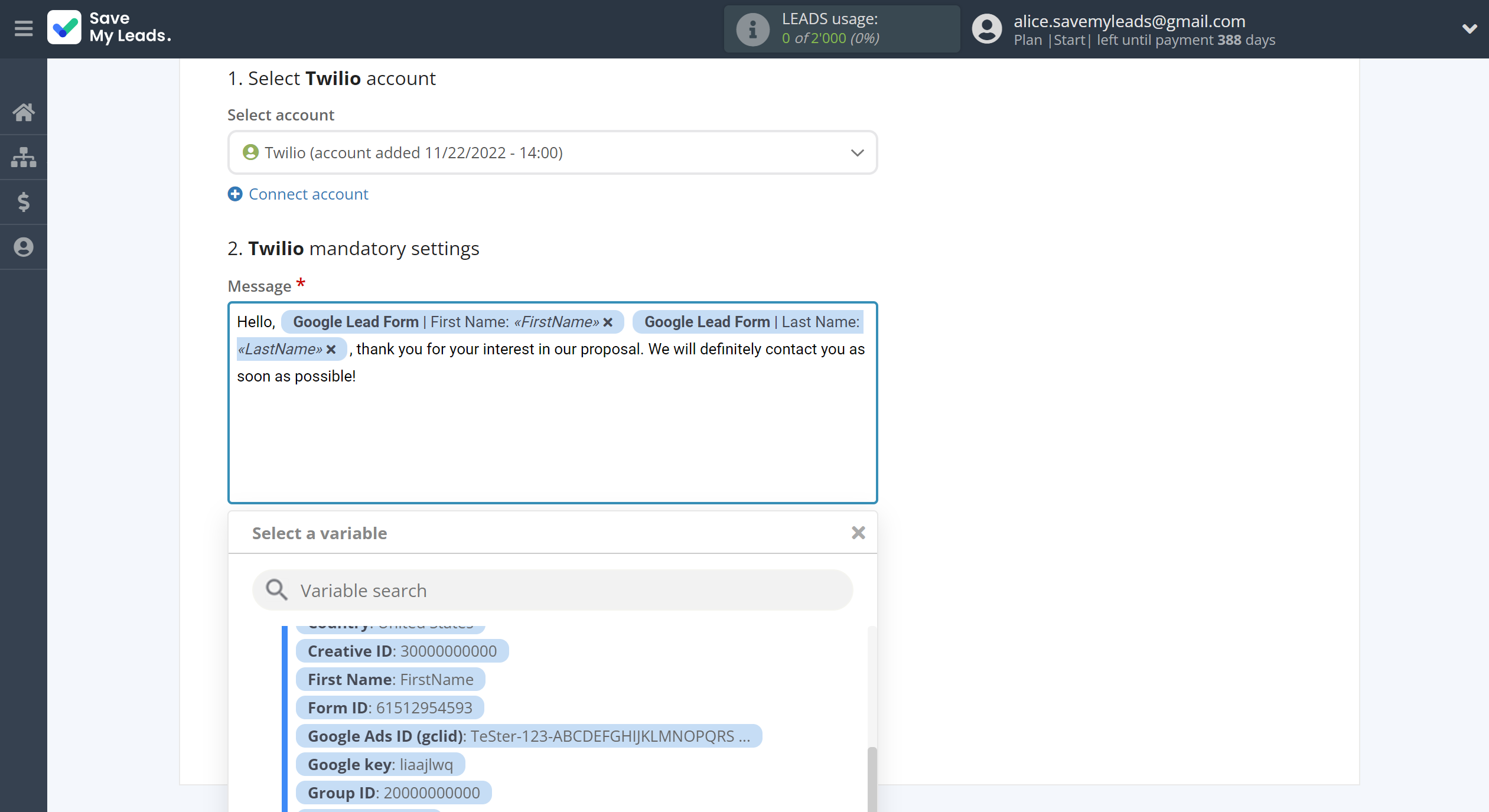Click the LEADS usage info icon
This screenshot has height=812, width=1489.
752,29
